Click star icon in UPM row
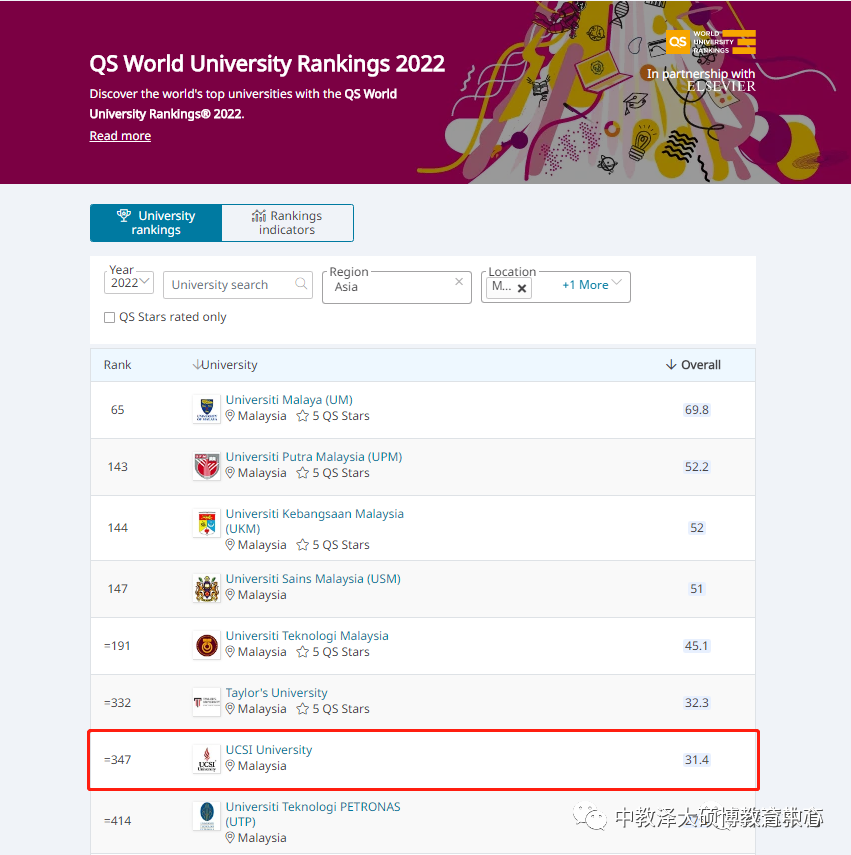Image resolution: width=851 pixels, height=855 pixels. [x=303, y=473]
